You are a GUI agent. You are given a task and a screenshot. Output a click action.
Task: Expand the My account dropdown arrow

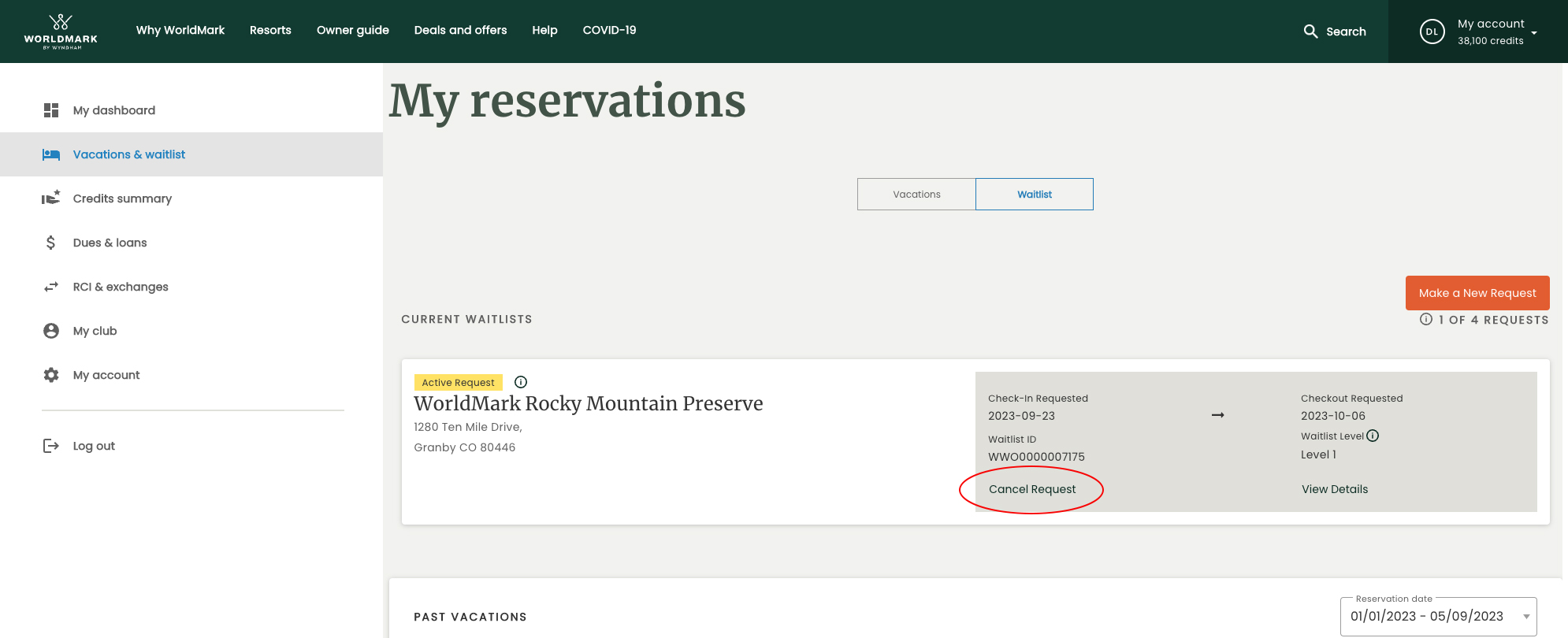coord(1534,33)
